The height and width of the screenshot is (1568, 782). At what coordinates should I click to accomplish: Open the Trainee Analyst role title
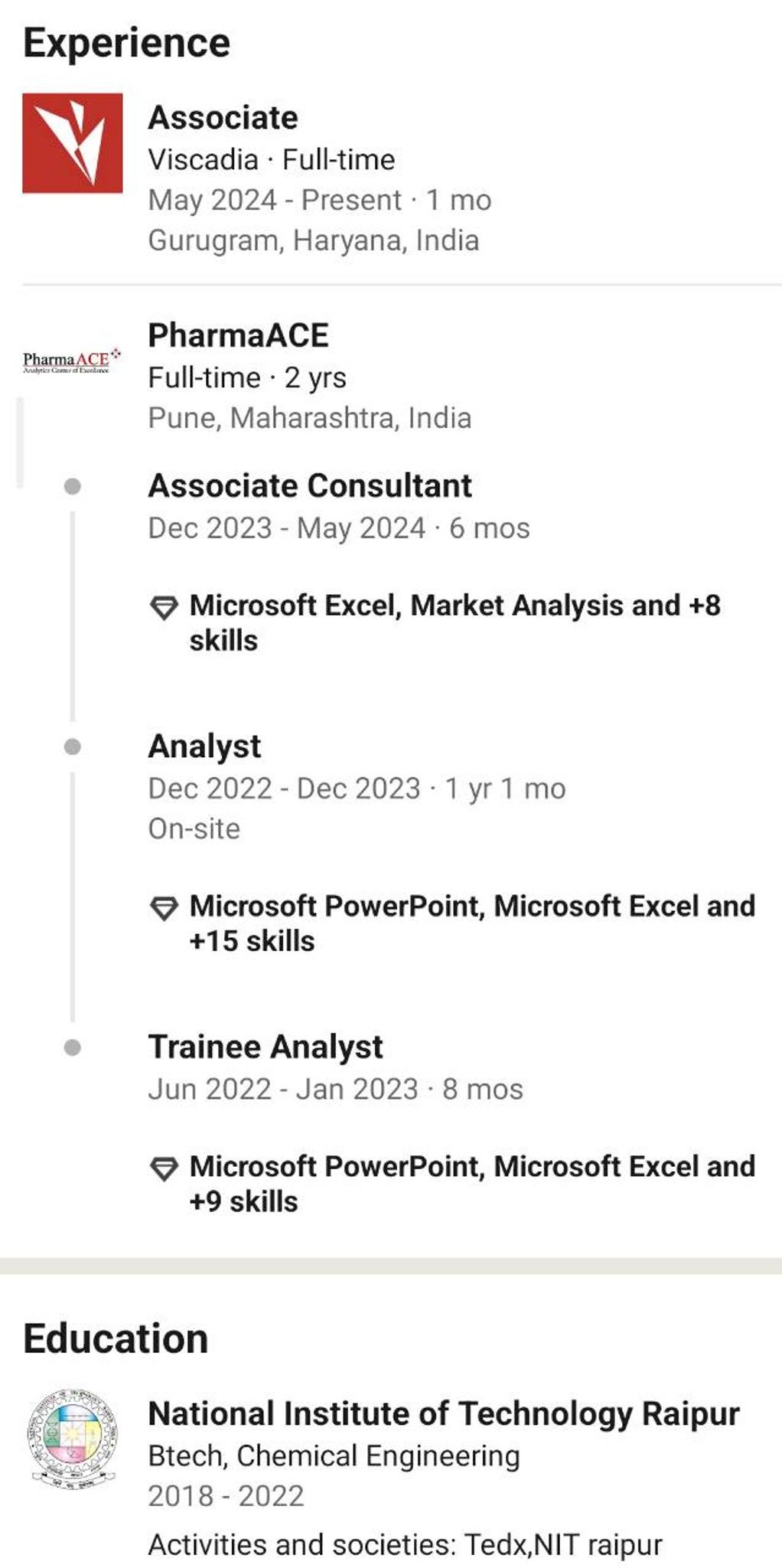[x=266, y=1047]
